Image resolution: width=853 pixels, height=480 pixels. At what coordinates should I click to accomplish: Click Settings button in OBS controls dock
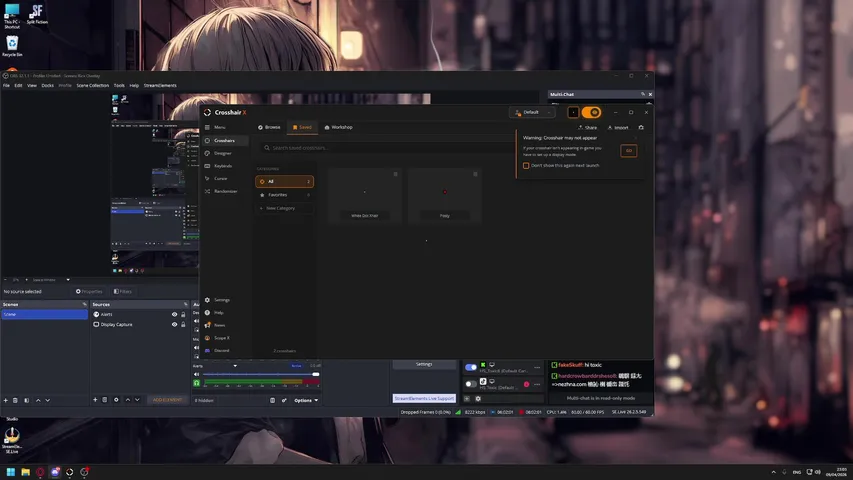[x=424, y=364]
